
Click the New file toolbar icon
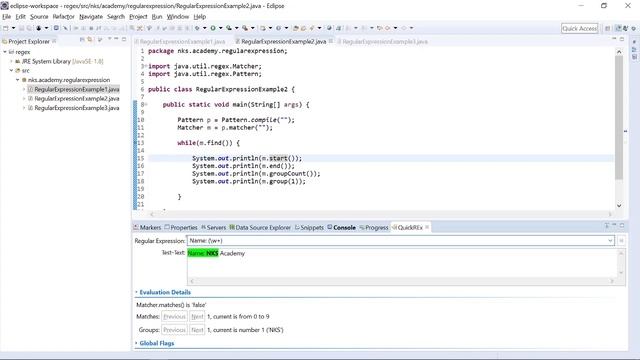pos(6,28)
